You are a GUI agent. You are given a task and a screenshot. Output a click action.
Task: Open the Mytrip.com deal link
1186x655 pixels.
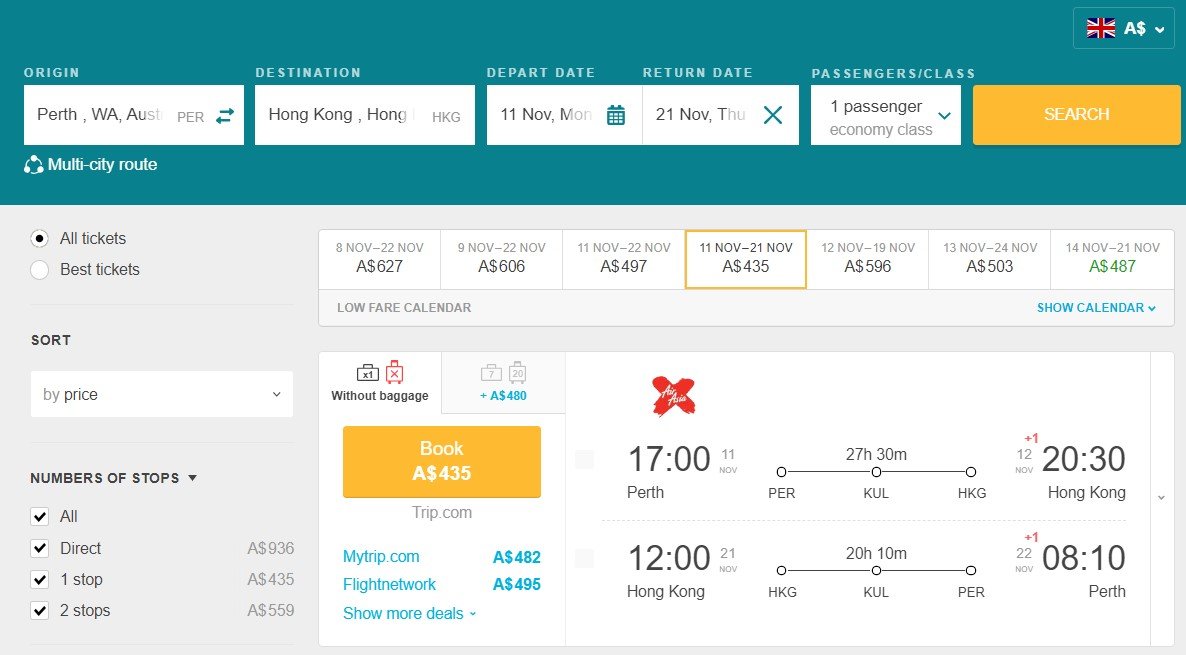[x=381, y=557]
